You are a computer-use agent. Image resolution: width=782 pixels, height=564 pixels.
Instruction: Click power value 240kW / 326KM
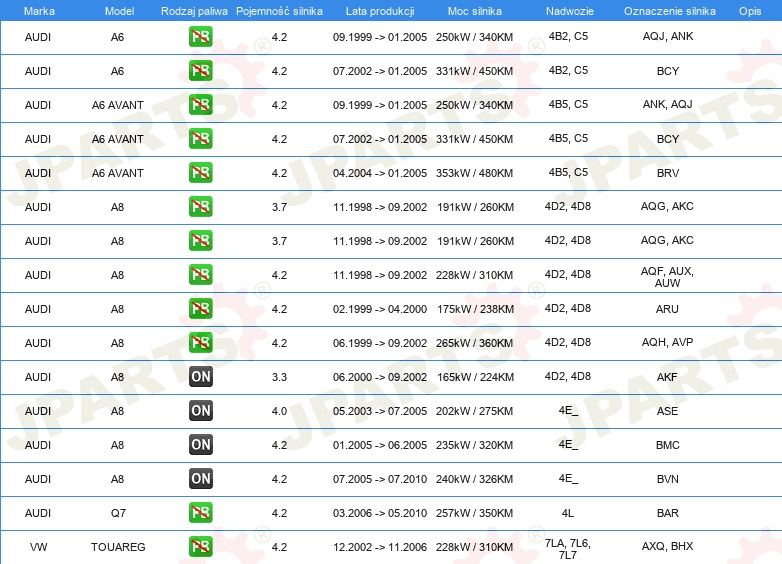tap(474, 479)
